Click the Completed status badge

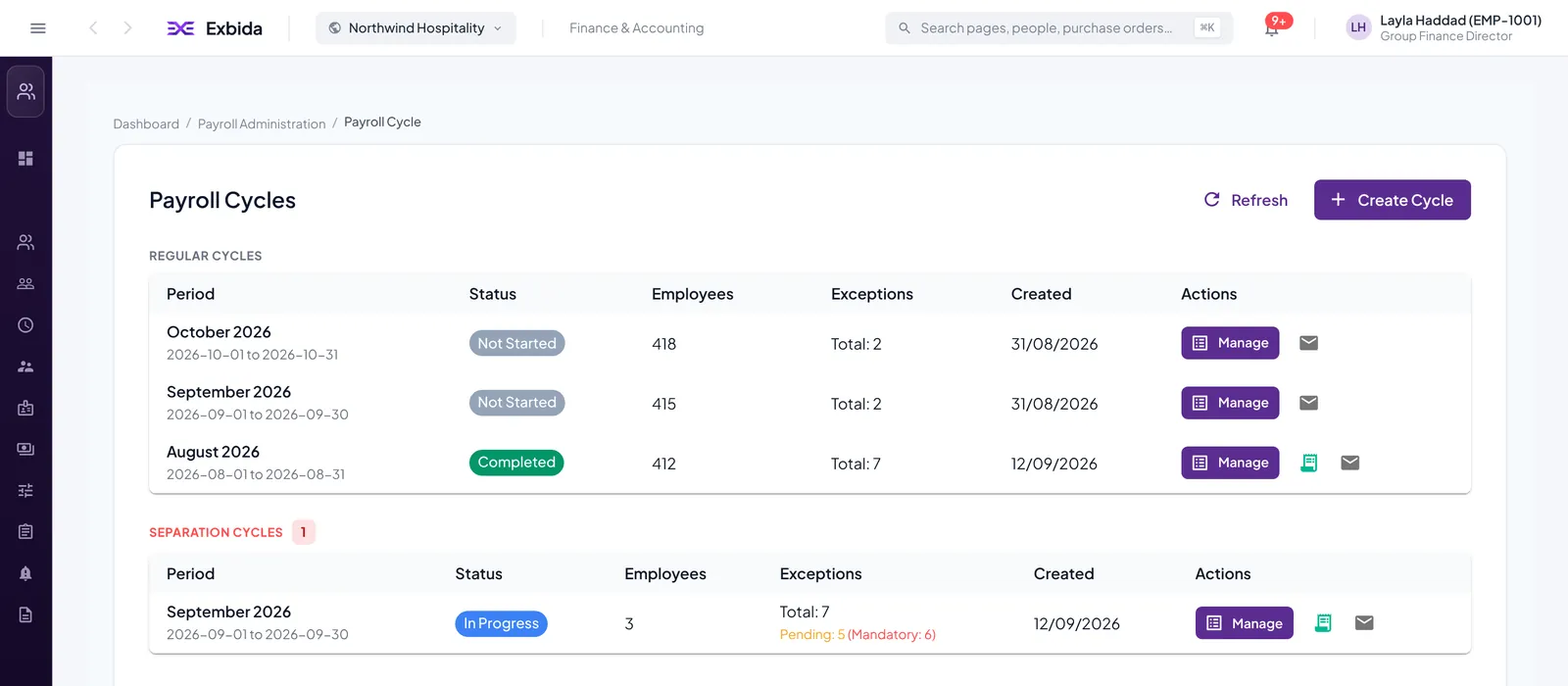(516, 463)
